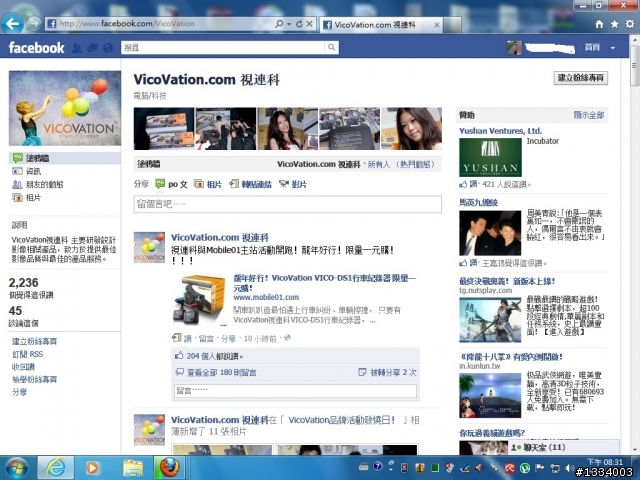
Task: Click the refresh icon in address bar
Action: click(x=299, y=24)
